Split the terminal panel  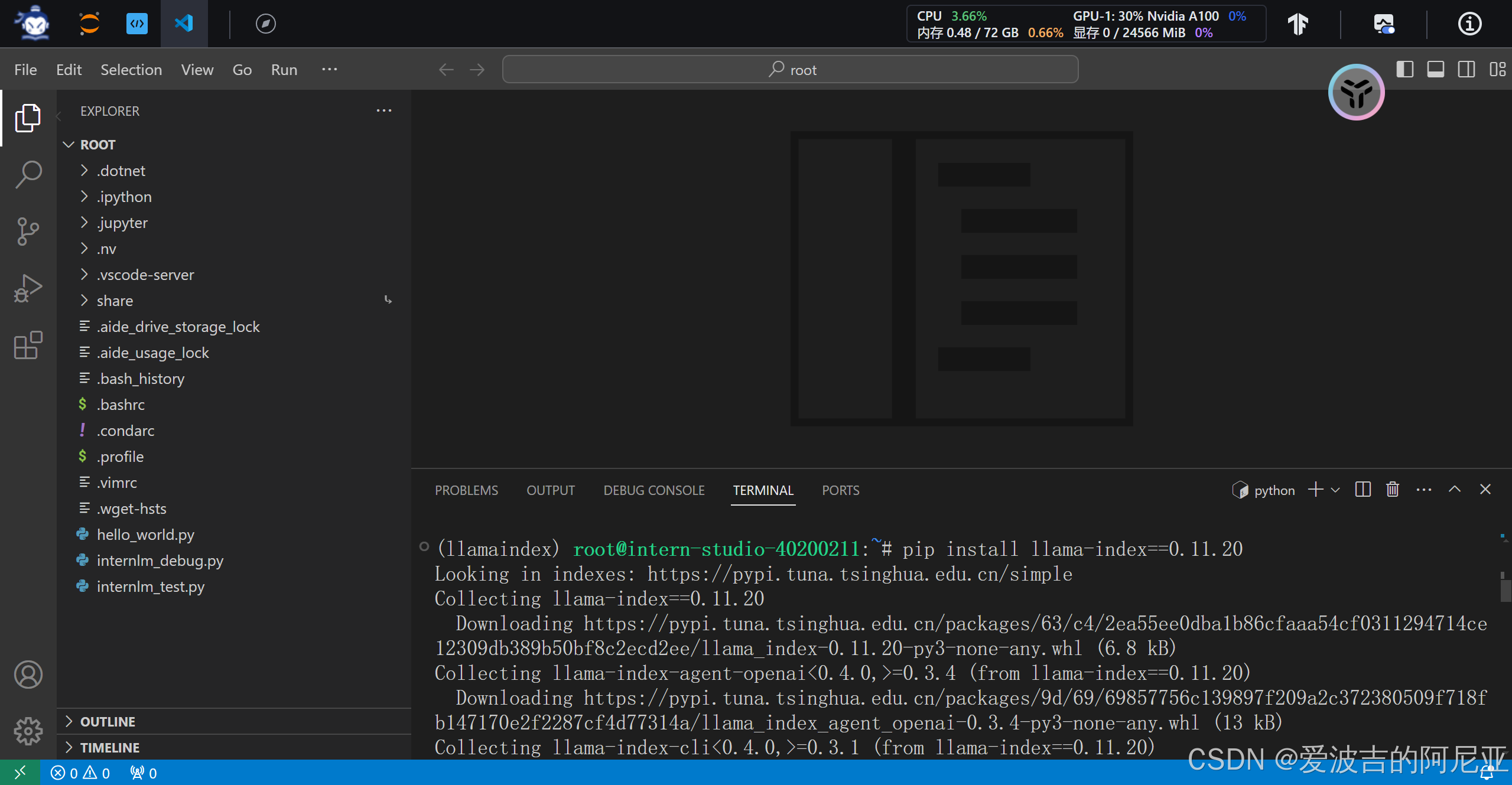[1363, 490]
